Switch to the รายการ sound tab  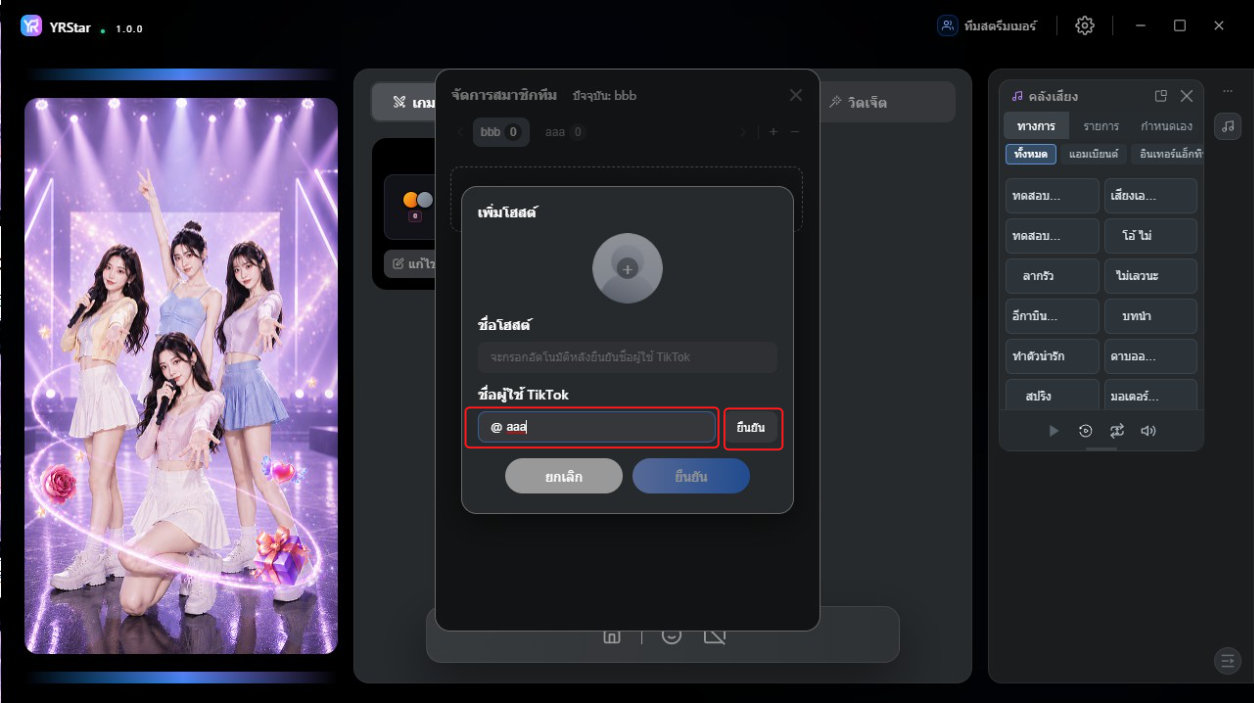[1101, 126]
